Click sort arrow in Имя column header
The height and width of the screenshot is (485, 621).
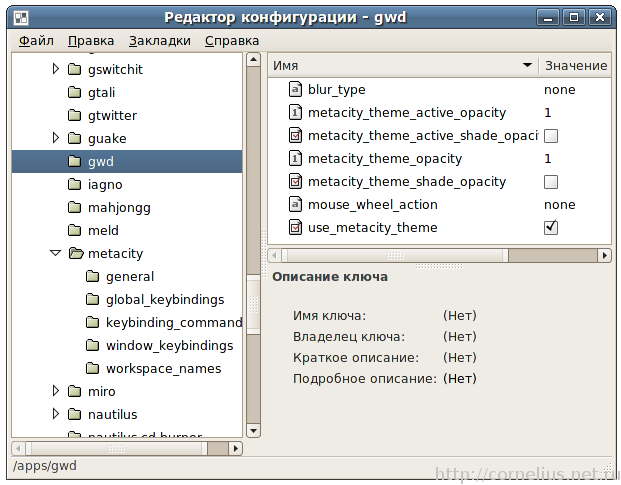[x=527, y=65]
